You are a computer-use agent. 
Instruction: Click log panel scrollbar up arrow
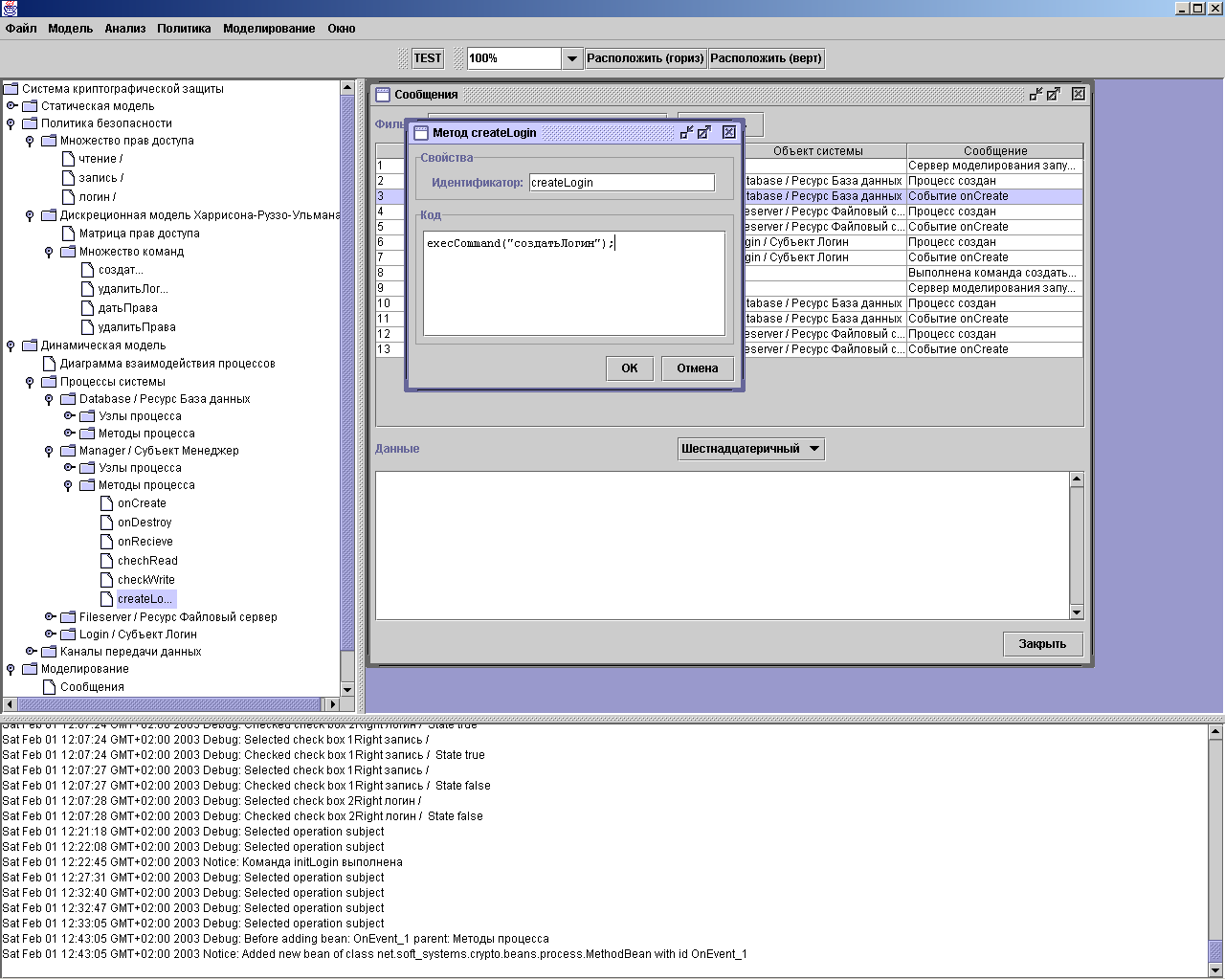pos(1215,732)
